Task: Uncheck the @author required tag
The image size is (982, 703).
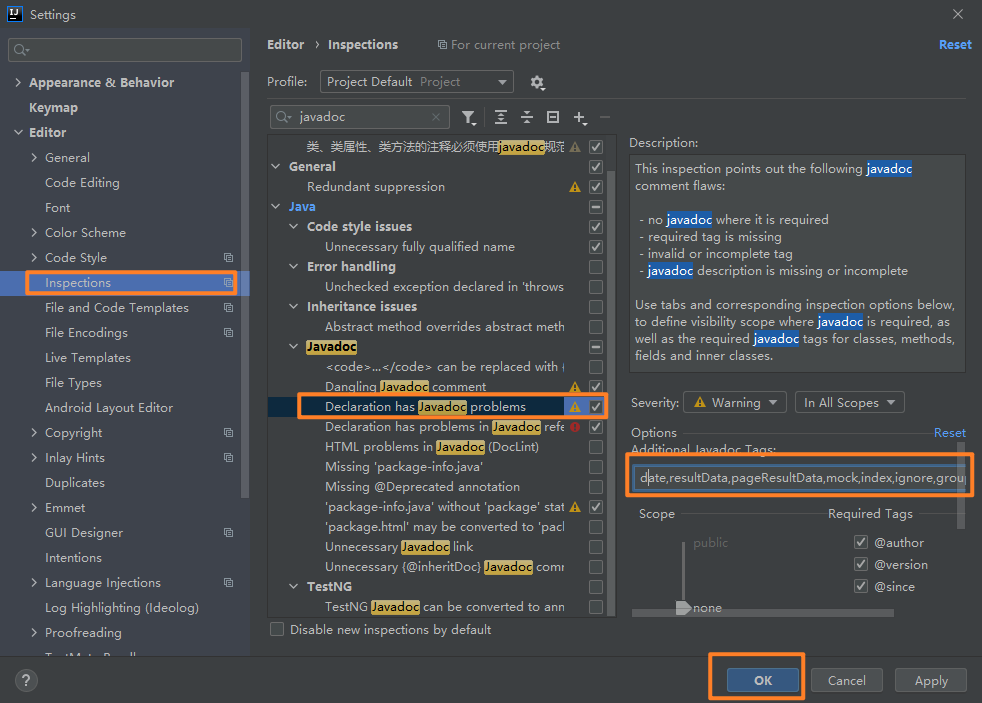Action: pyautogui.click(x=861, y=542)
